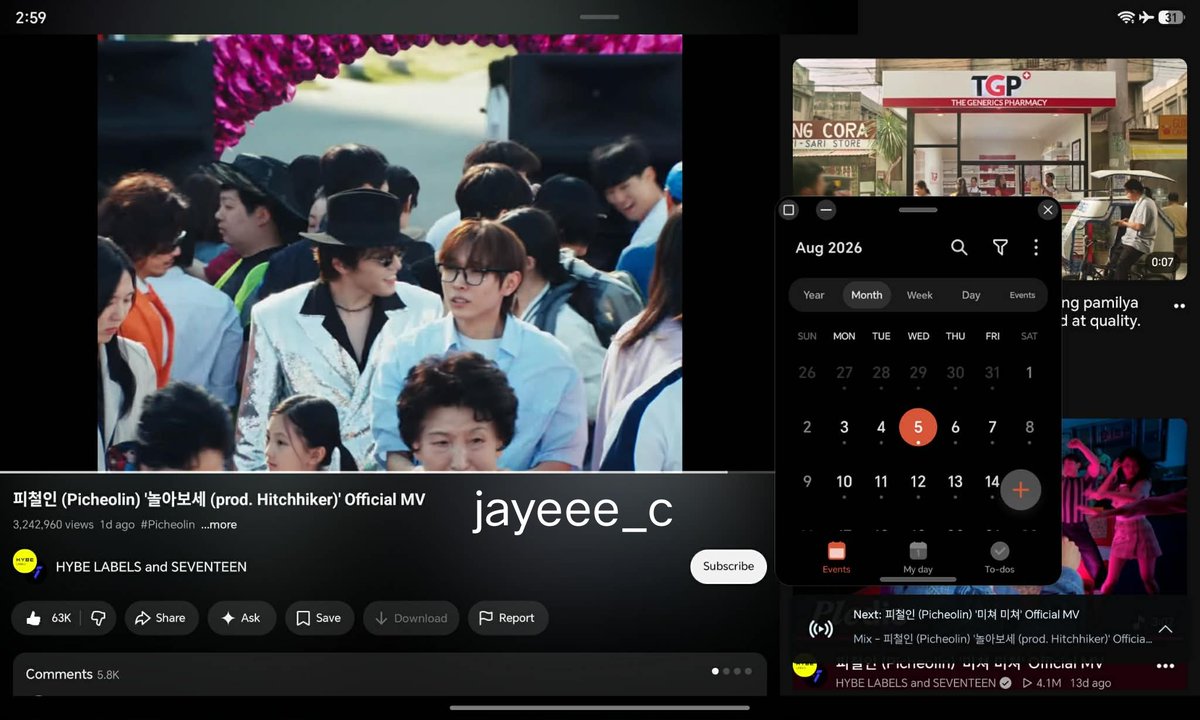Switch Calendar to Week view
Viewport: 1200px width, 720px height.
(920, 295)
